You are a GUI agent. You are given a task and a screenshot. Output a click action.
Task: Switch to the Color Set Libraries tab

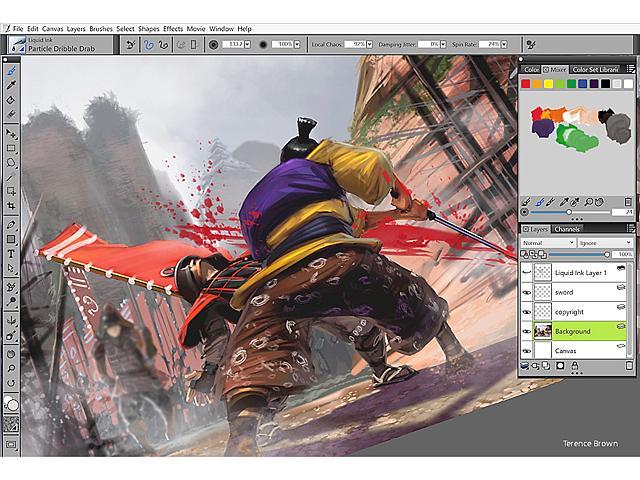[x=595, y=69]
